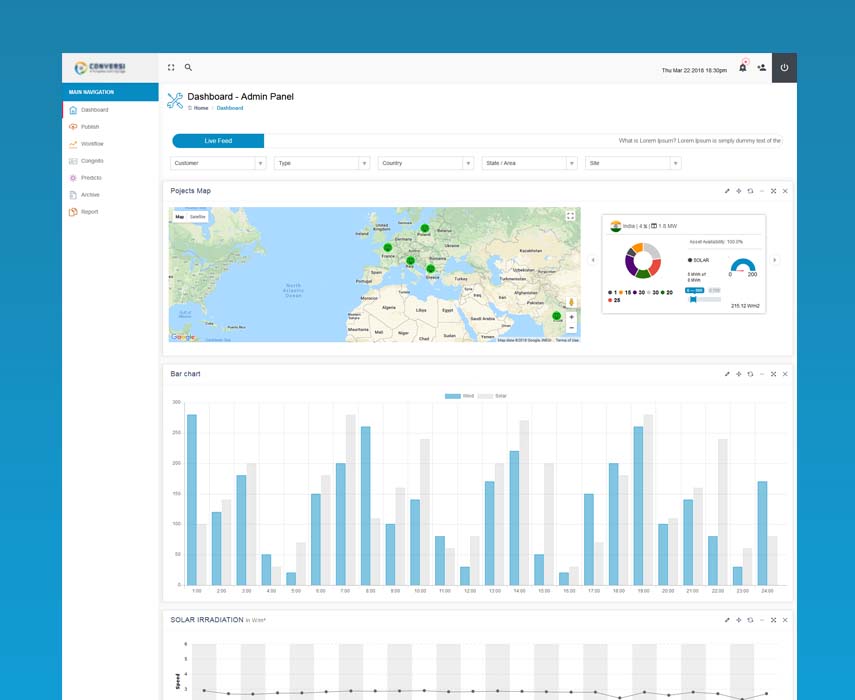Open the State / Area dropdown

pyautogui.click(x=530, y=163)
